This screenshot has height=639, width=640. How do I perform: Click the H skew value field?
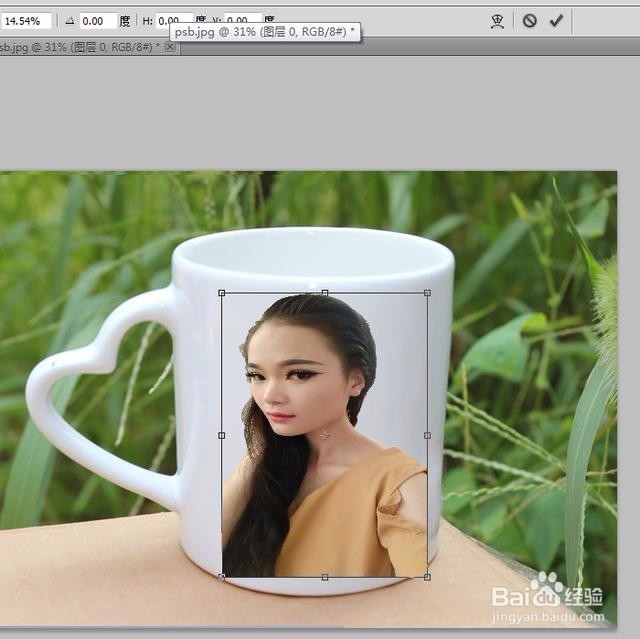174,20
